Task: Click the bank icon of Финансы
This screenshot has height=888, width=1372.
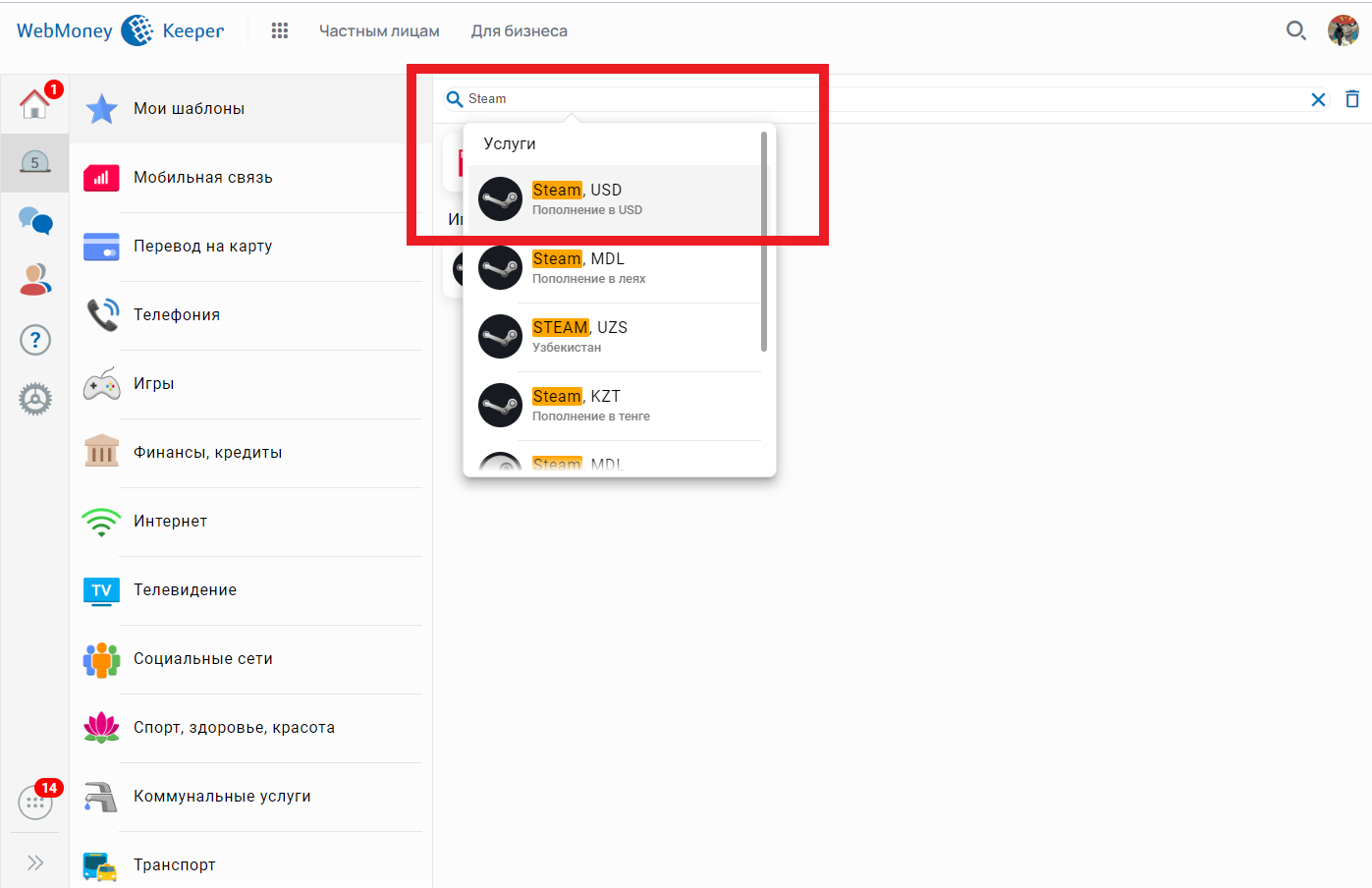Action: 101,451
